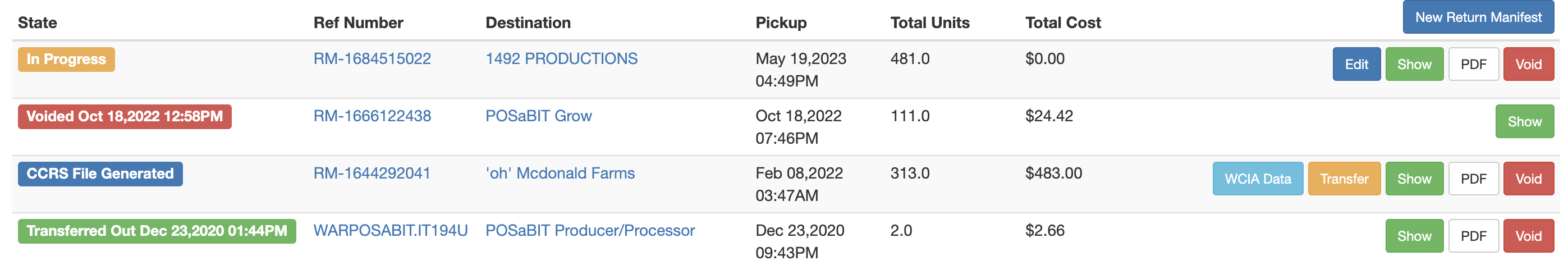1568x265 pixels.
Task: Click the New Return Manifest button
Action: 1478,17
